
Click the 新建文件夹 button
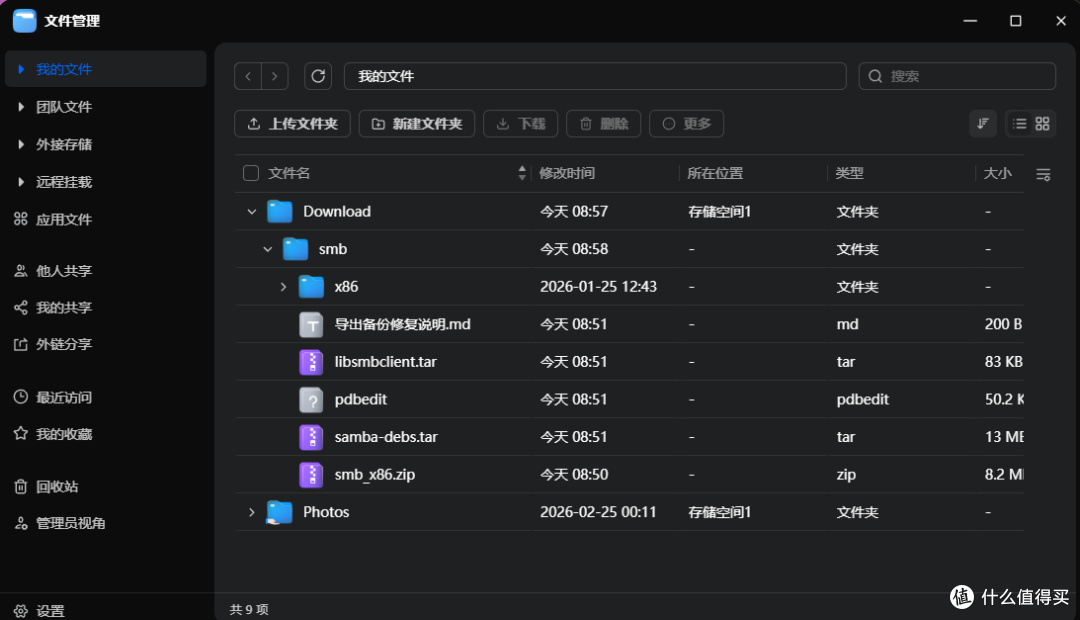point(417,123)
